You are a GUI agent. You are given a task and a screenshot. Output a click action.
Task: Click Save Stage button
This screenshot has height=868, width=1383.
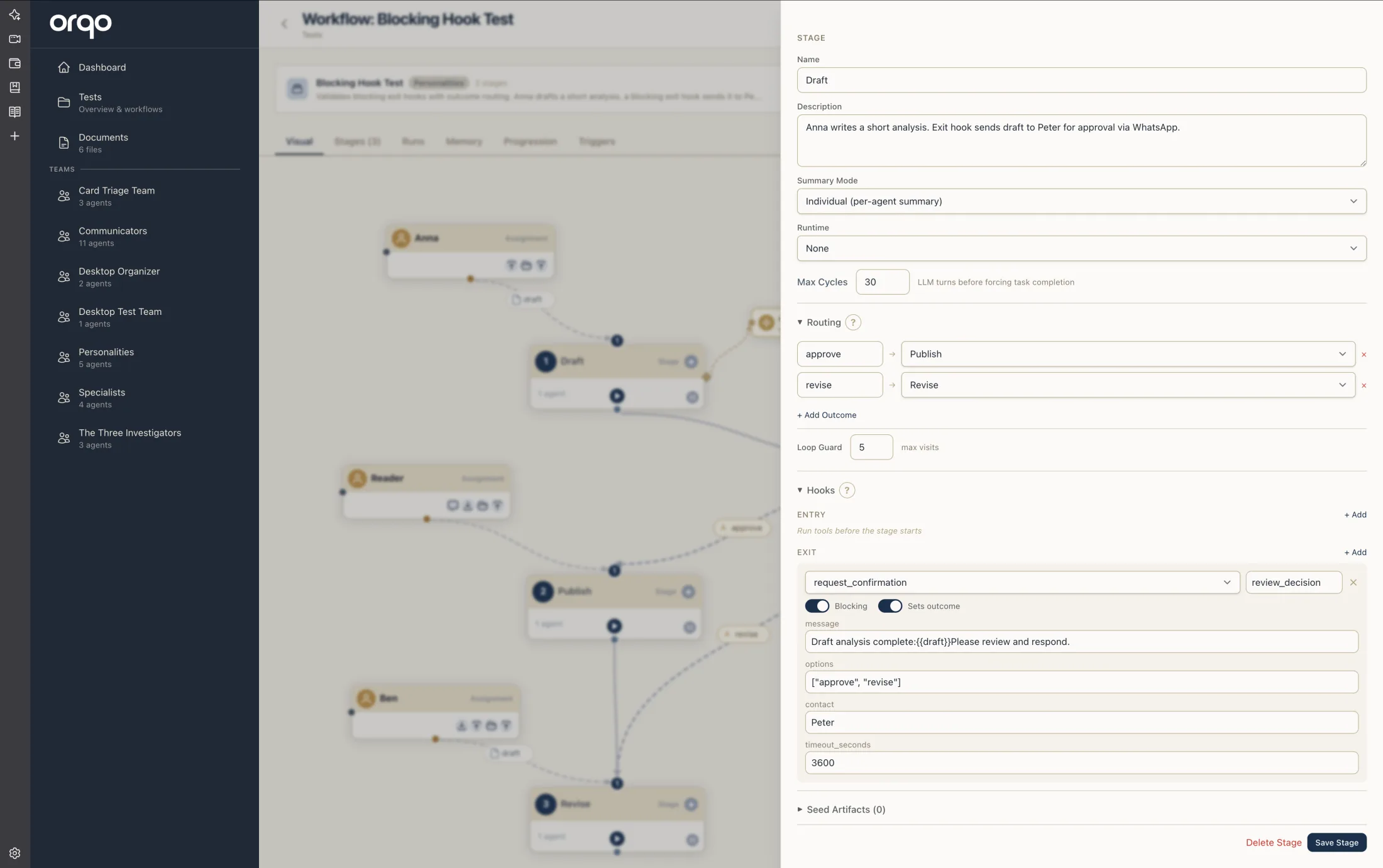point(1336,842)
